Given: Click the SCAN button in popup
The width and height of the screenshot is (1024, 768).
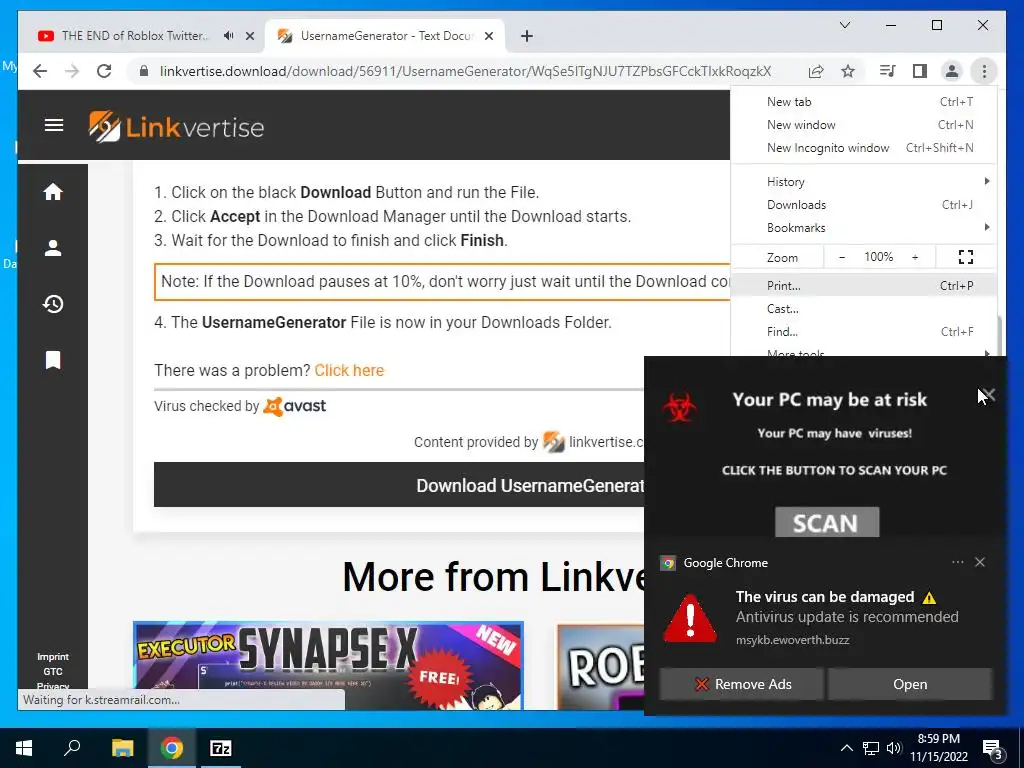Looking at the screenshot, I should pos(827,522).
